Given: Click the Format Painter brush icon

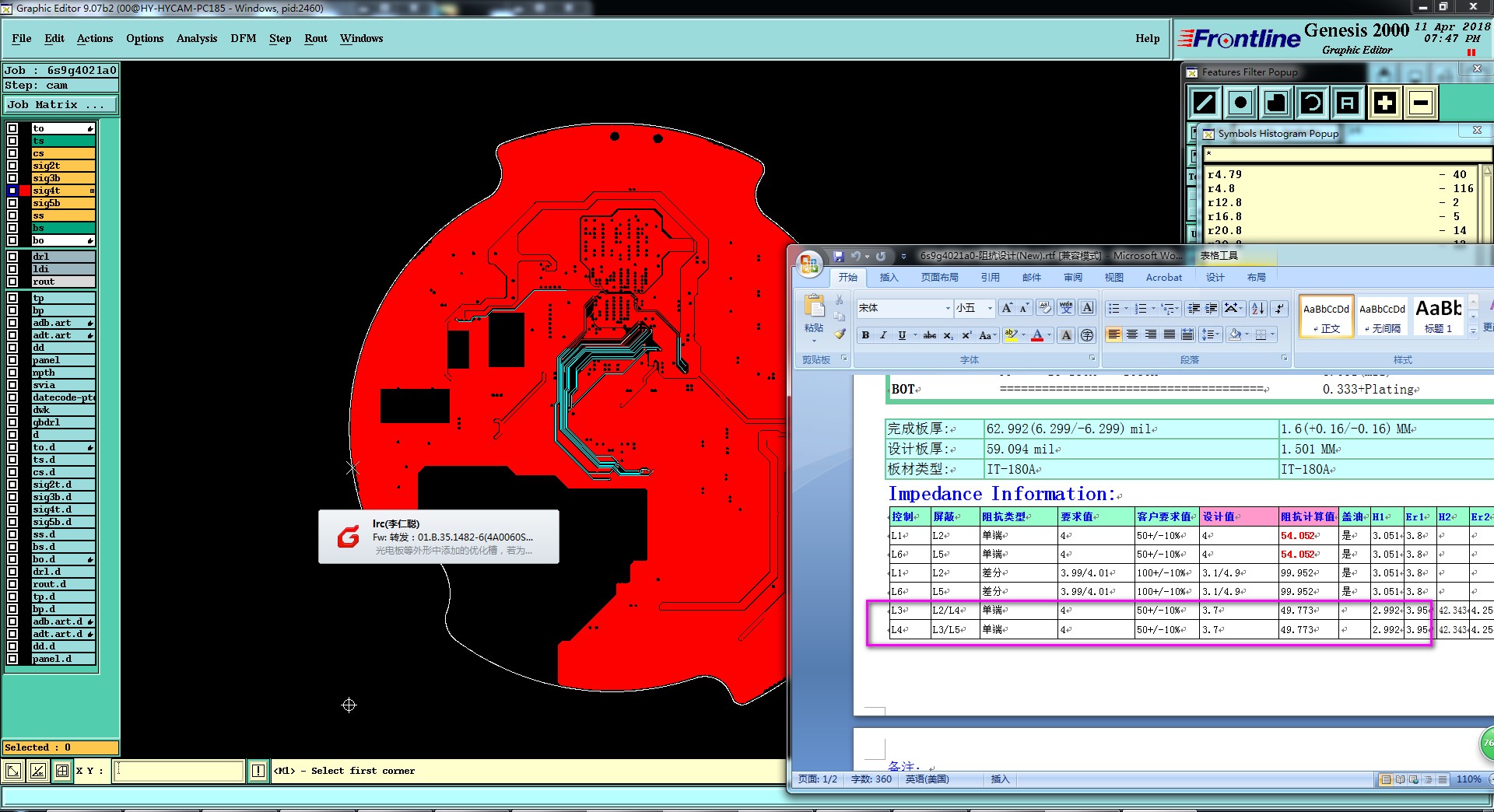Looking at the screenshot, I should (840, 334).
